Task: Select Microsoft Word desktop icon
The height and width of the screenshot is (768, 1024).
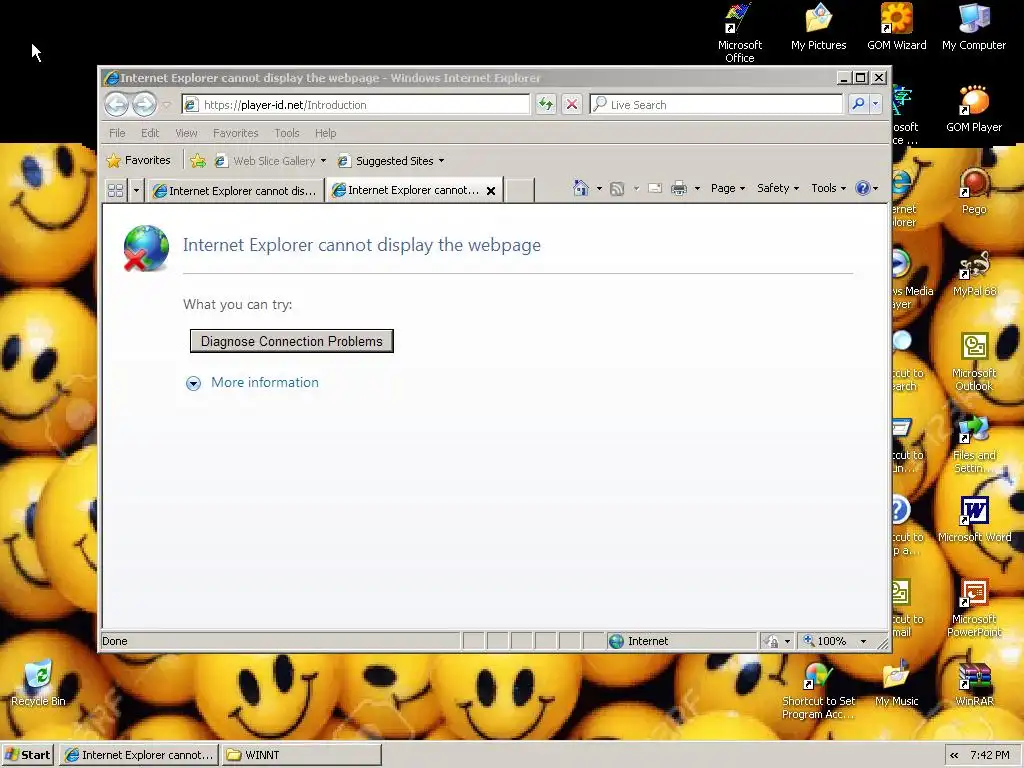Action: [974, 520]
